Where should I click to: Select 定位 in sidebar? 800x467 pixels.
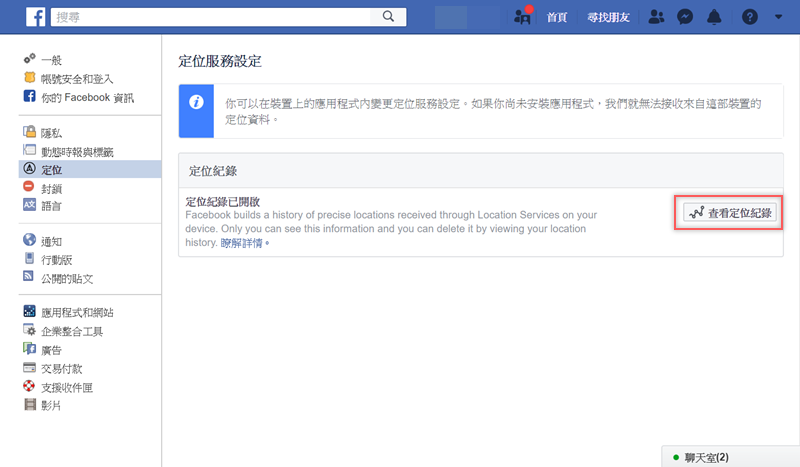pyautogui.click(x=52, y=169)
